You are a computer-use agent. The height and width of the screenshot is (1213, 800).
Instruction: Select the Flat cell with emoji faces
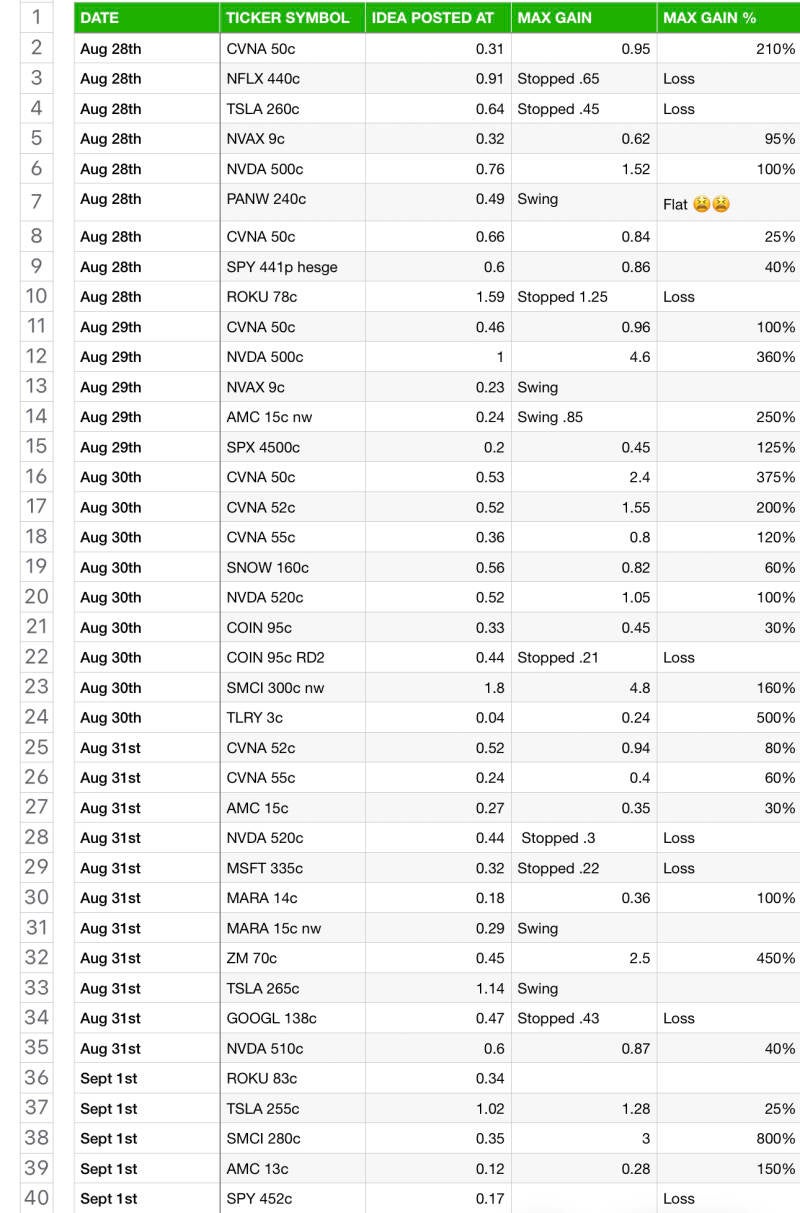click(x=727, y=204)
